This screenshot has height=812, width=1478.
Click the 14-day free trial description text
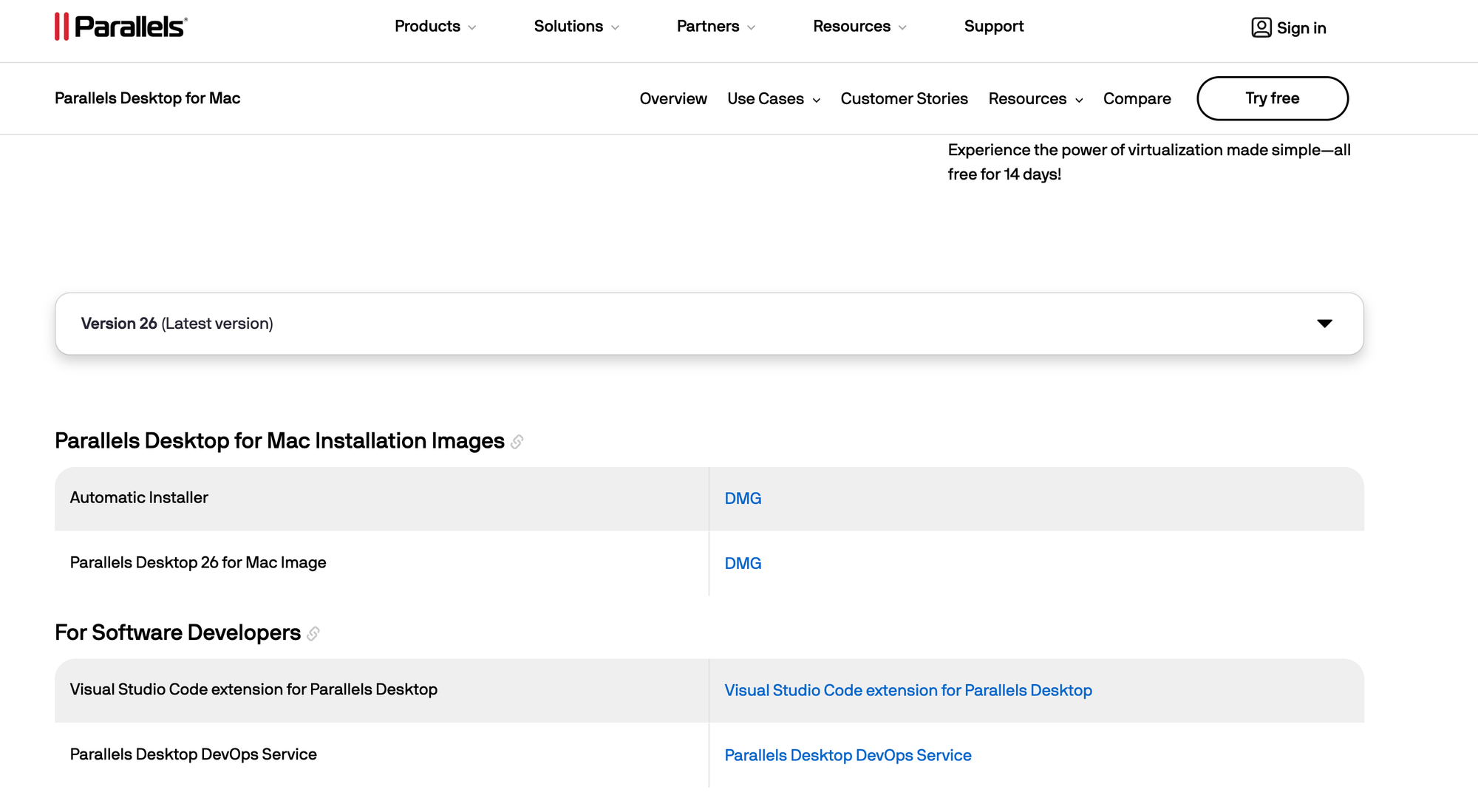coord(1149,162)
